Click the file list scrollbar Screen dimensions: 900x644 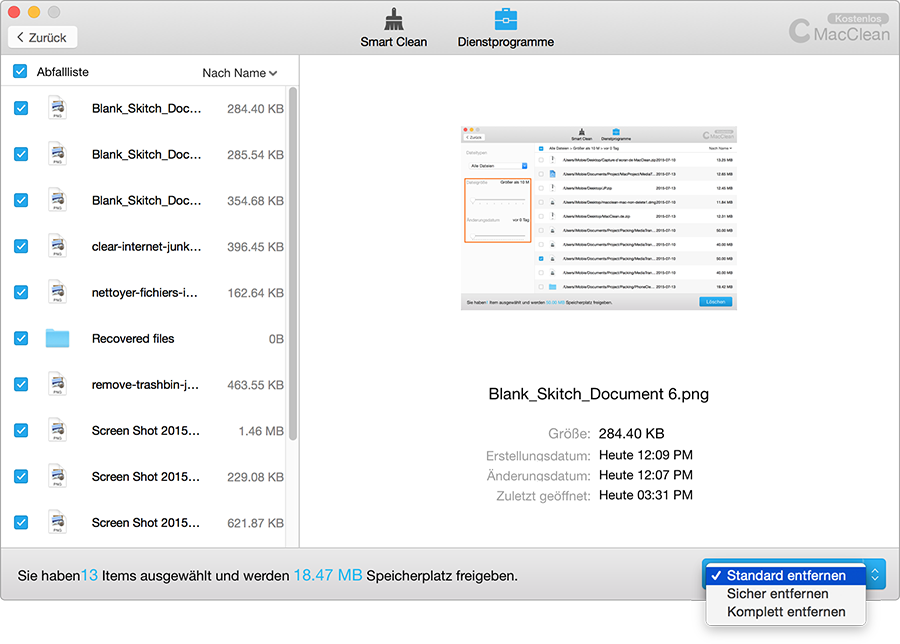293,263
